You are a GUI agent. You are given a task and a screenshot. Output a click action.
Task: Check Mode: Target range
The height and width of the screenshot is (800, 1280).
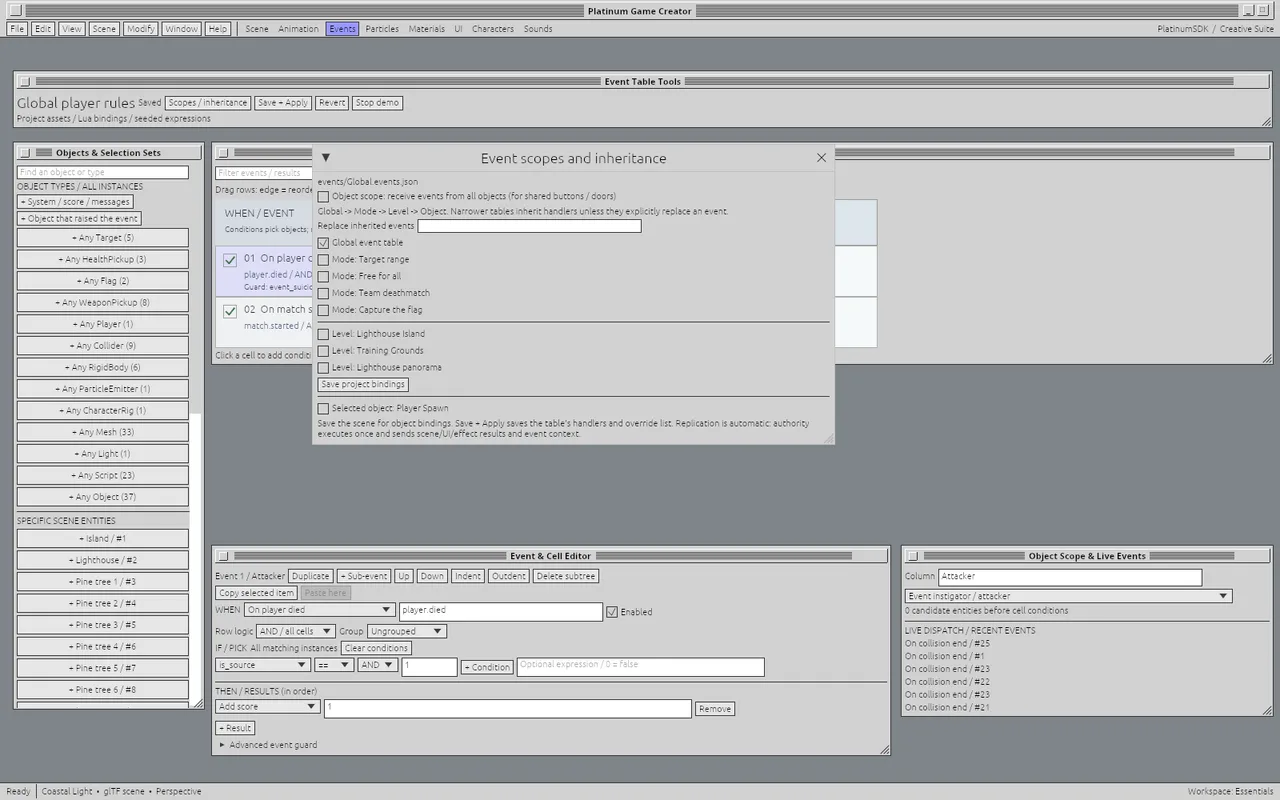(x=323, y=260)
